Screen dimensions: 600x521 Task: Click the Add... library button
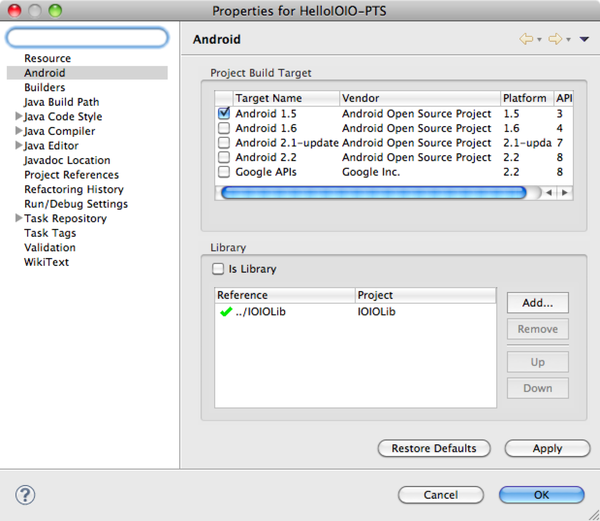point(538,303)
